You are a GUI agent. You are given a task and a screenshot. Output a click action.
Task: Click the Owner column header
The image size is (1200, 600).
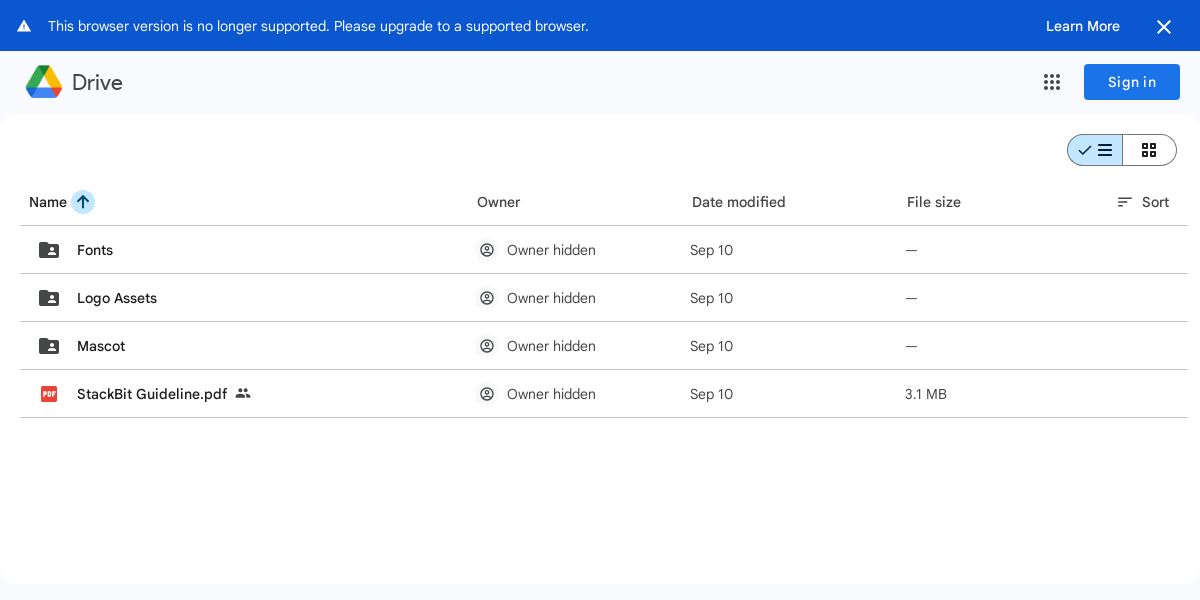coord(498,202)
